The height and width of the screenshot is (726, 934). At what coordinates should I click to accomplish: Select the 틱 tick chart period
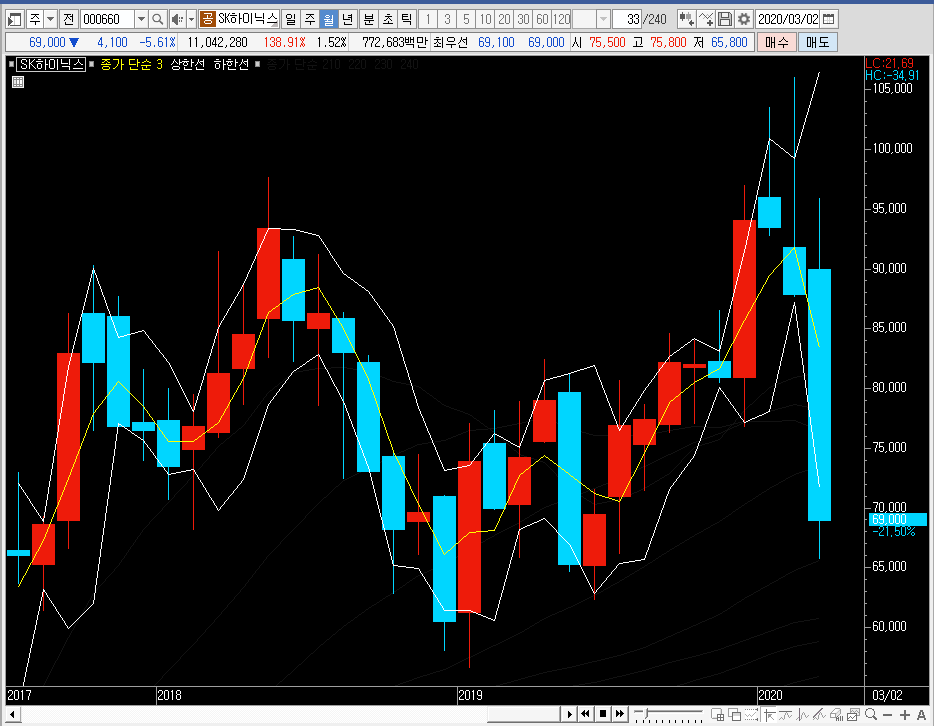click(x=407, y=20)
